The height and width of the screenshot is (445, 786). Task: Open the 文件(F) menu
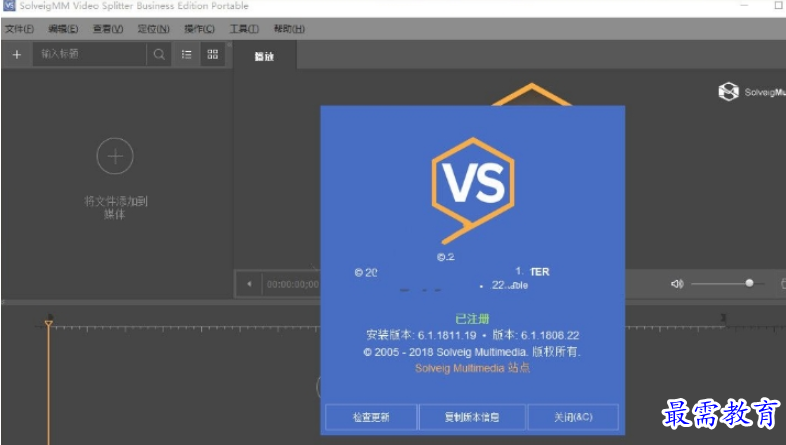coord(20,29)
